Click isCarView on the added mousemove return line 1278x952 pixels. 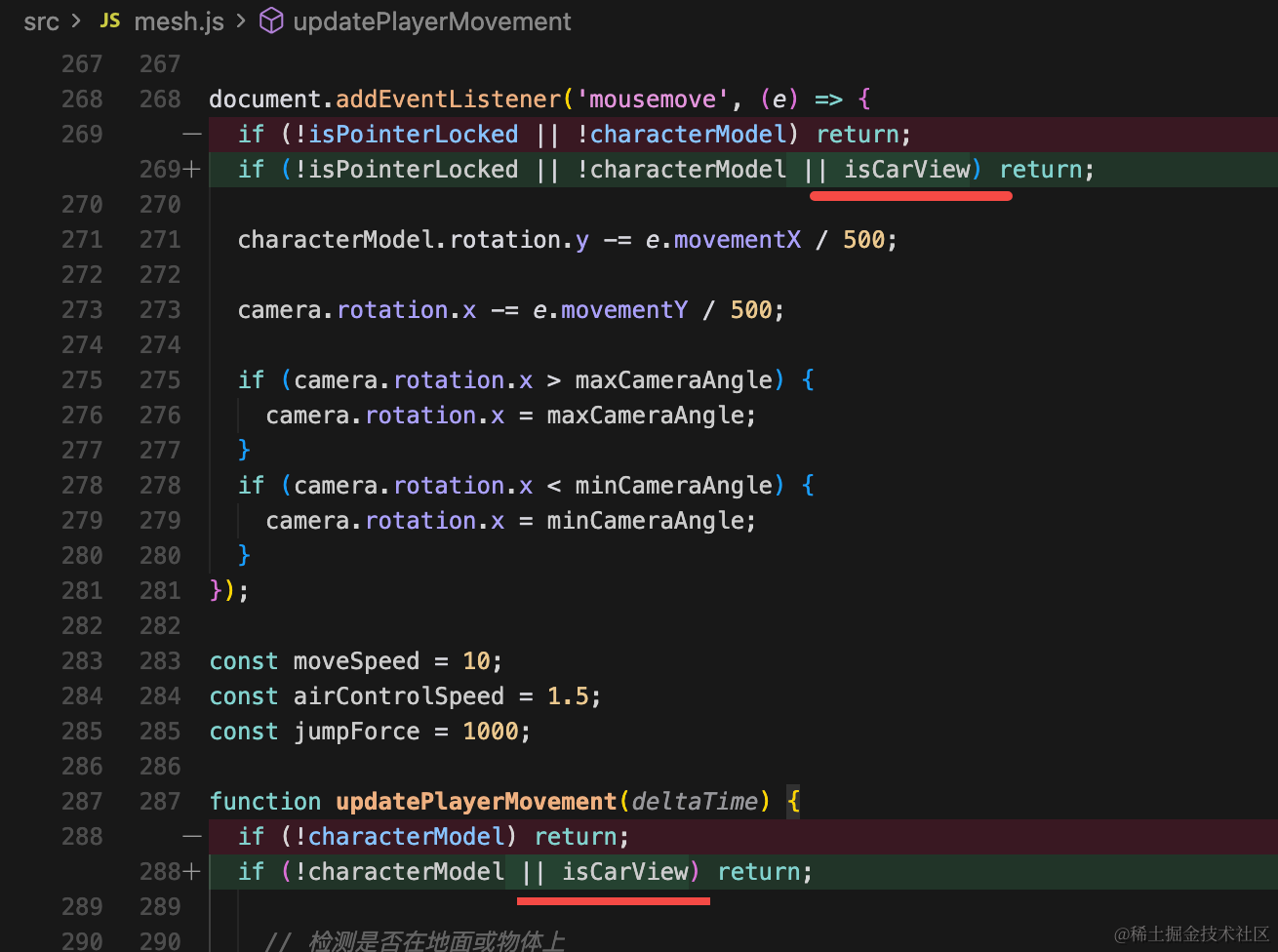point(907,169)
